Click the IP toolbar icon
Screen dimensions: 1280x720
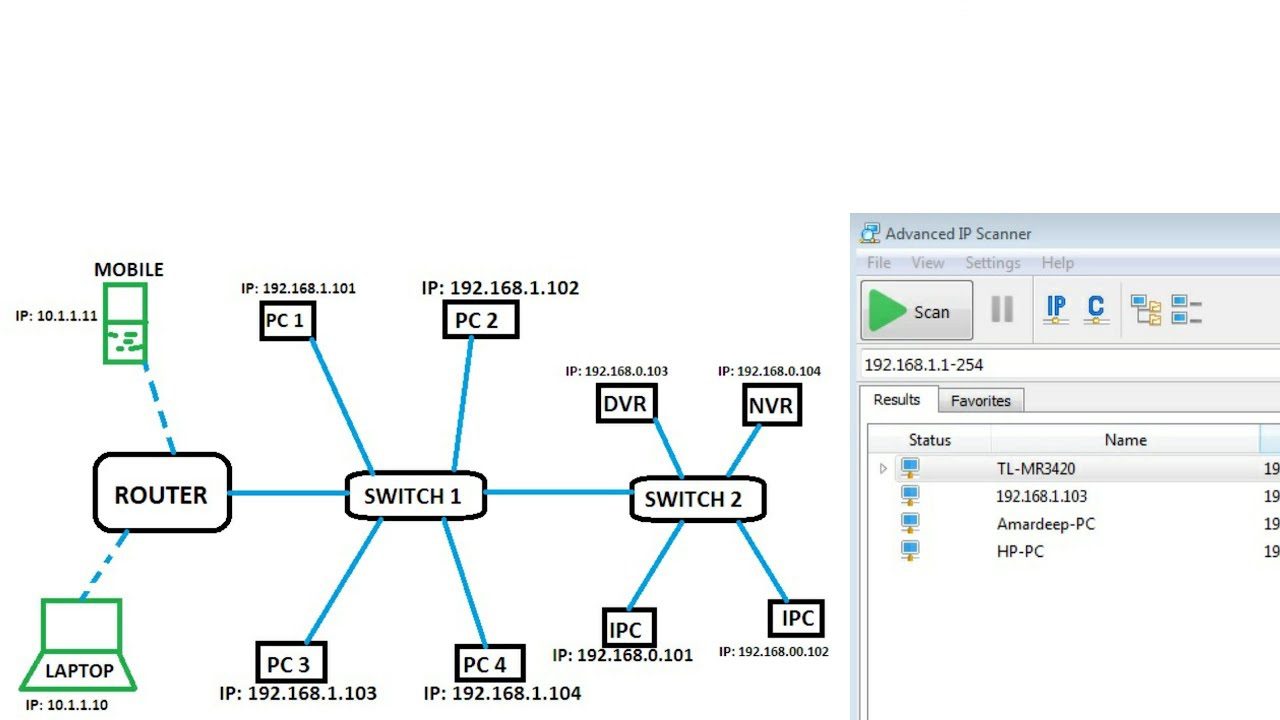[1056, 309]
